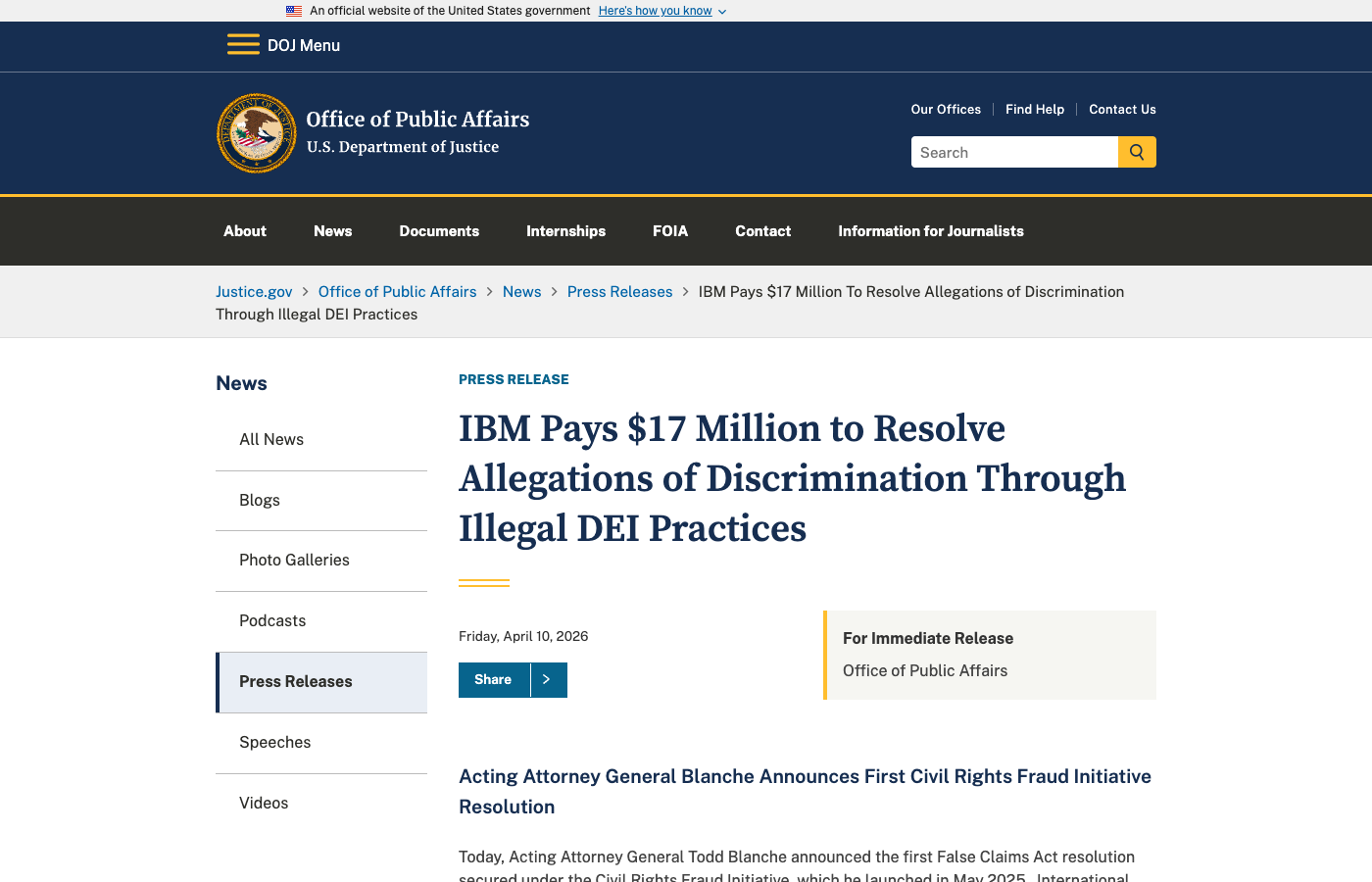Follow the Justice.gov breadcrumb link
1372x882 pixels.
click(x=254, y=292)
